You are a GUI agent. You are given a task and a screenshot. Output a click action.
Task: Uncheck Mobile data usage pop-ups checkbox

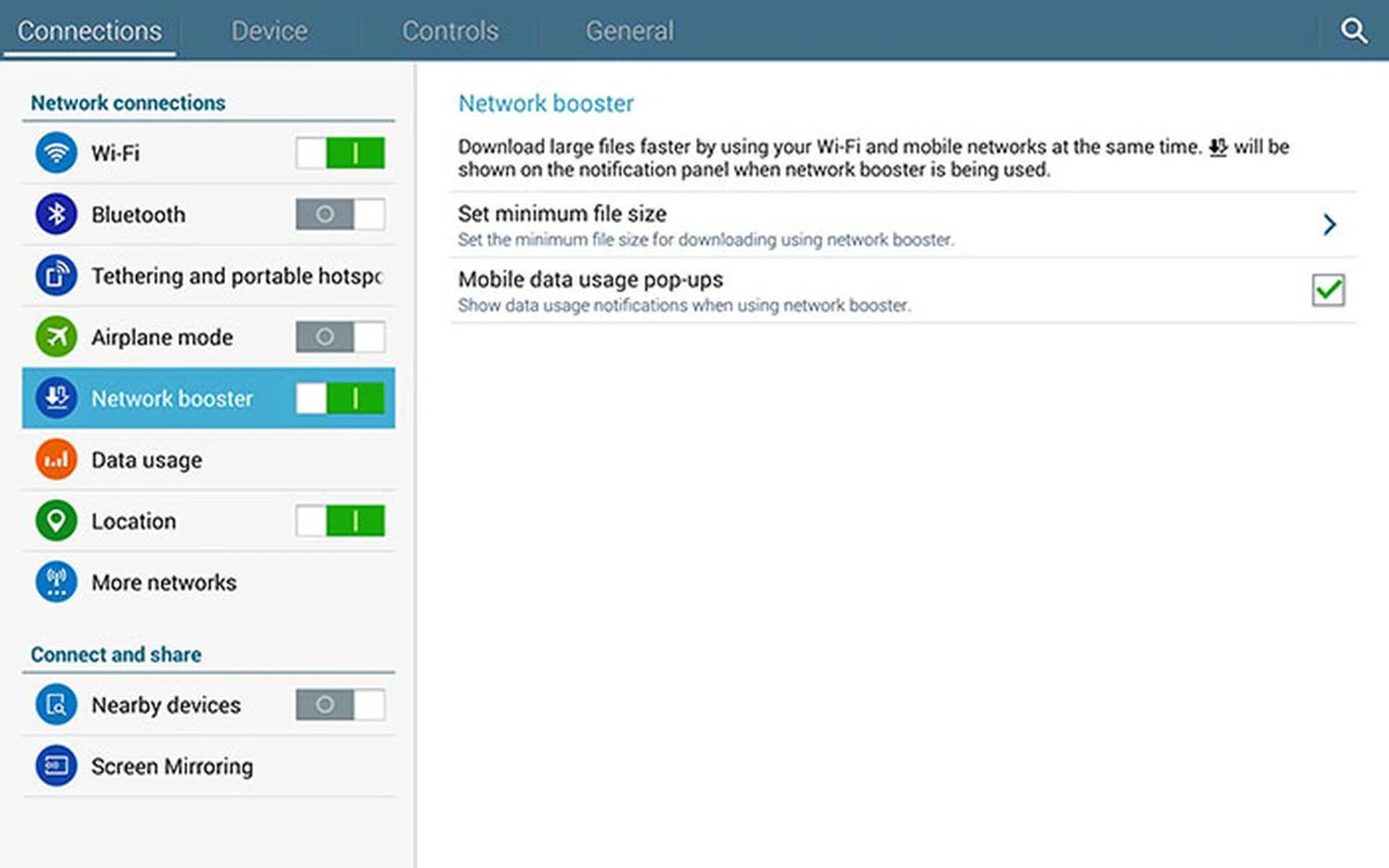point(1328,290)
